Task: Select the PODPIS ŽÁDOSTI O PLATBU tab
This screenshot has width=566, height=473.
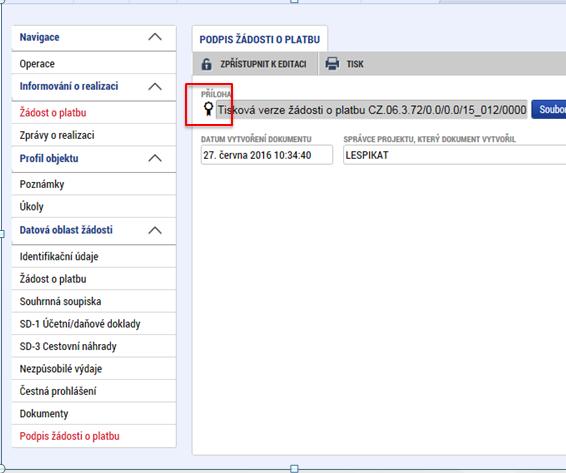Action: click(260, 39)
